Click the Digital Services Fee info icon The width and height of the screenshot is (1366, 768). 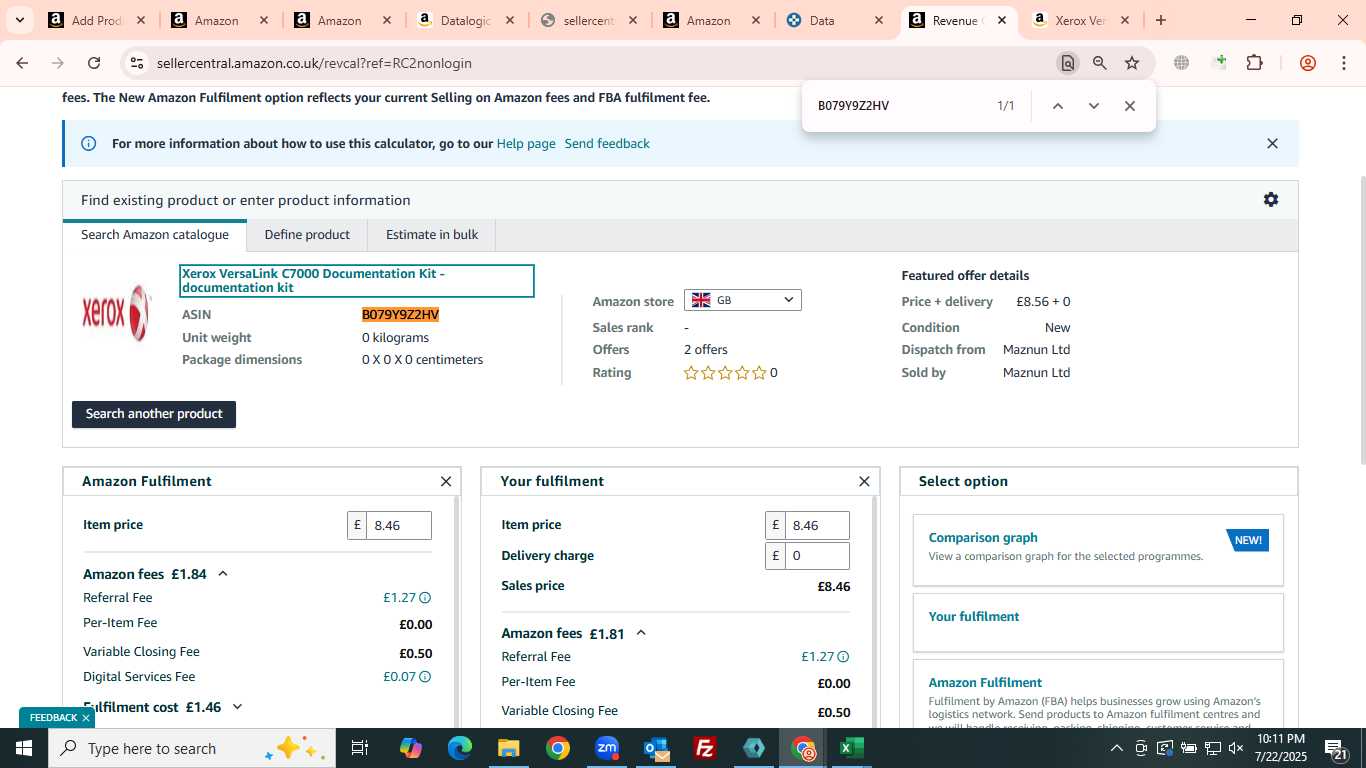pos(425,677)
